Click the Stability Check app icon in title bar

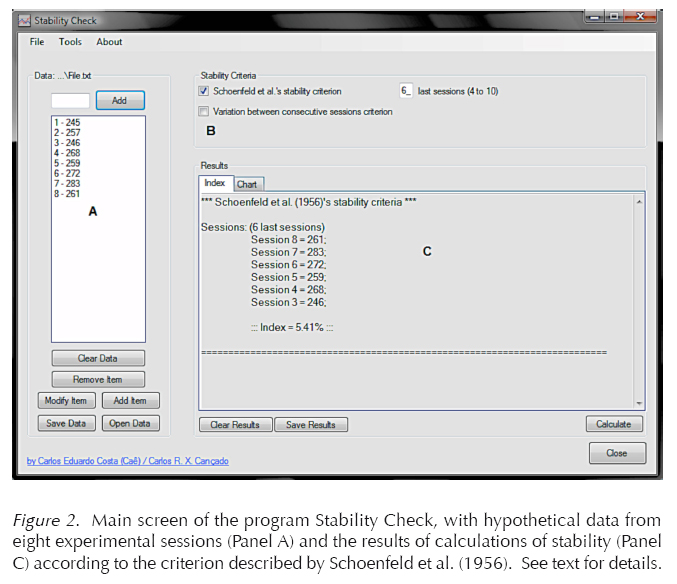tap(25, 20)
